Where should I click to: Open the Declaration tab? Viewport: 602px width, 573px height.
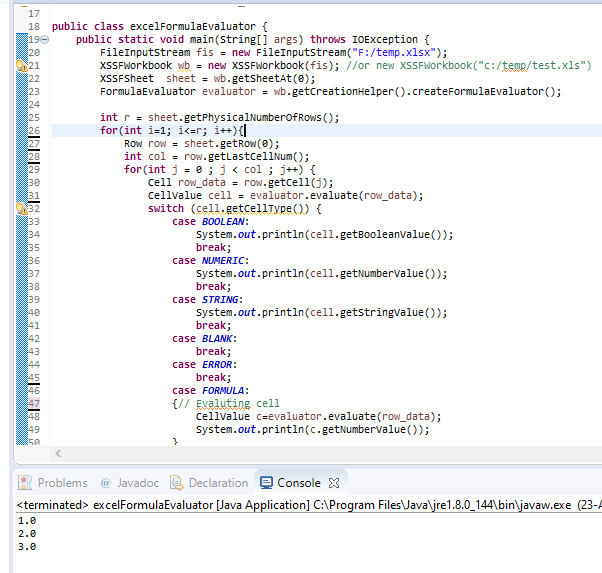tap(217, 482)
